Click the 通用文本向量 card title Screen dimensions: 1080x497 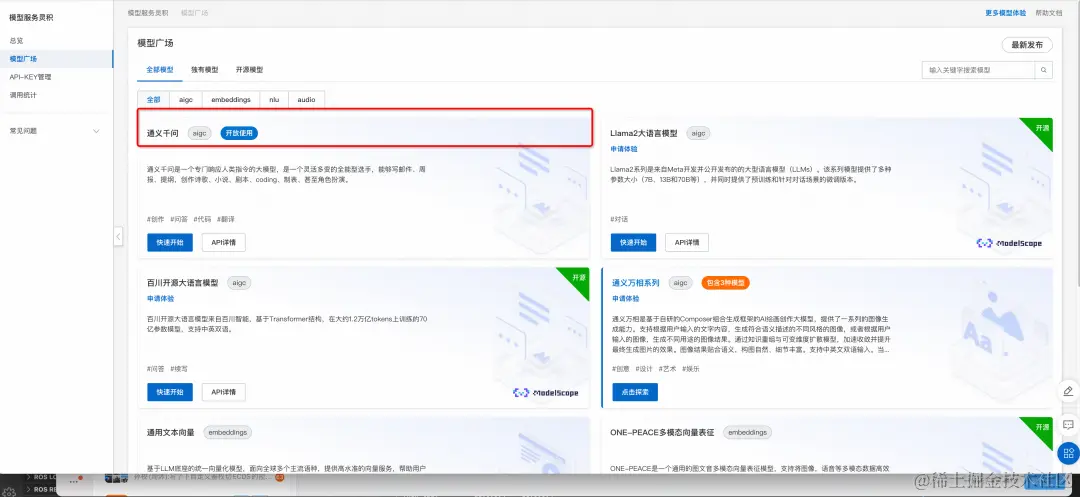(x=171, y=433)
